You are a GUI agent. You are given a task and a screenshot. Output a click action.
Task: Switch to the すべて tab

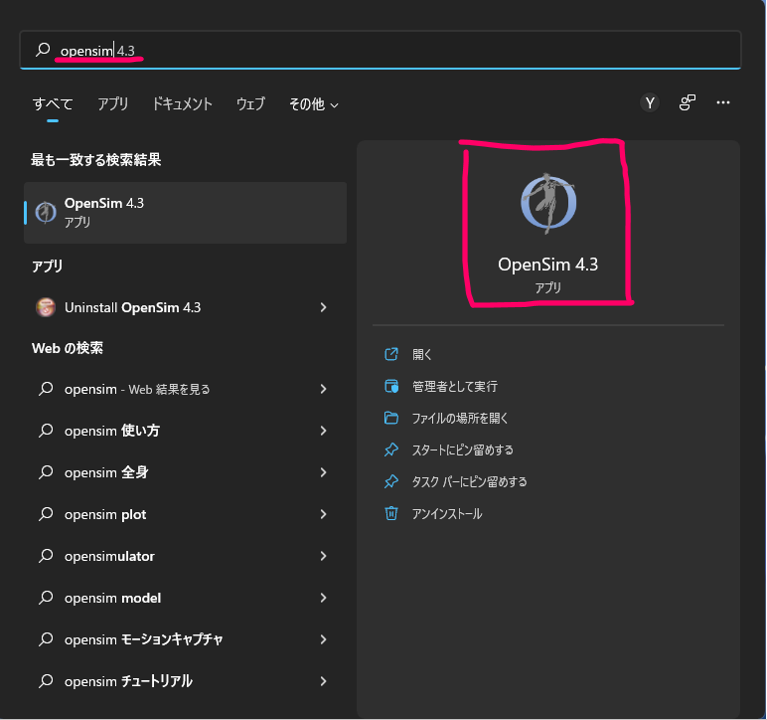tap(52, 104)
